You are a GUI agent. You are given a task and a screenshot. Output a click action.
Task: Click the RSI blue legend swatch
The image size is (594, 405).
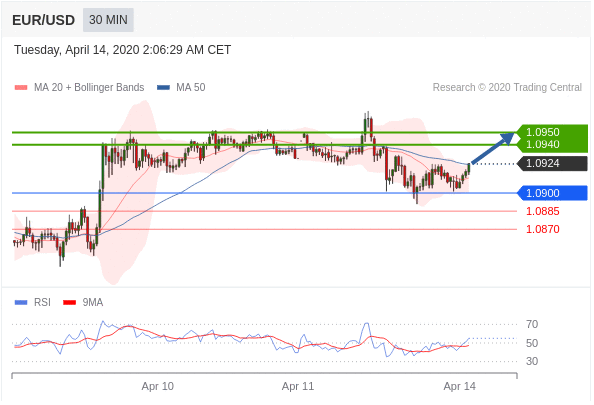tap(21, 302)
